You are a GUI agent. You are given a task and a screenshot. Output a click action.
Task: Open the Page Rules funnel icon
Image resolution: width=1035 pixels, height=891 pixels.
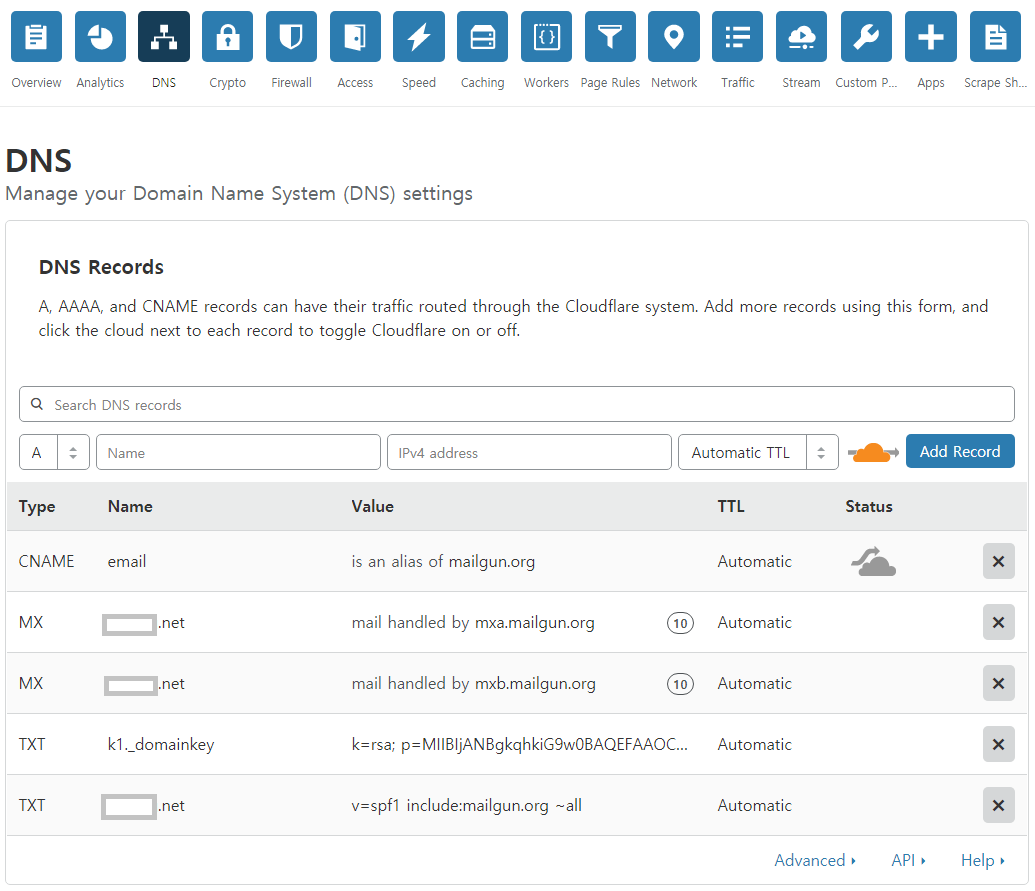click(610, 36)
